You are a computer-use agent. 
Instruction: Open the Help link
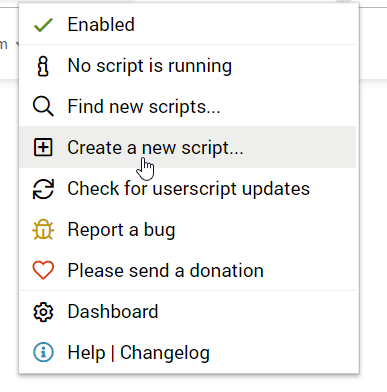coord(86,353)
